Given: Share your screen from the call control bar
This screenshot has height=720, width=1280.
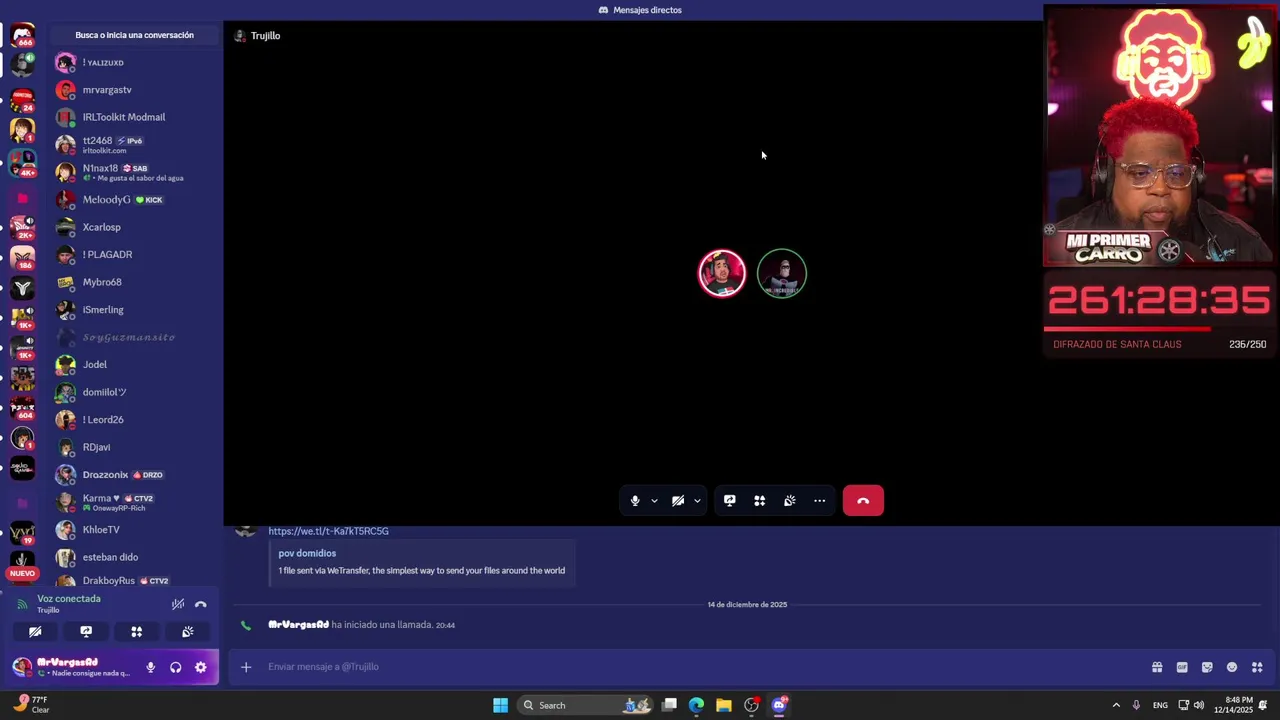Looking at the screenshot, I should [x=730, y=501].
